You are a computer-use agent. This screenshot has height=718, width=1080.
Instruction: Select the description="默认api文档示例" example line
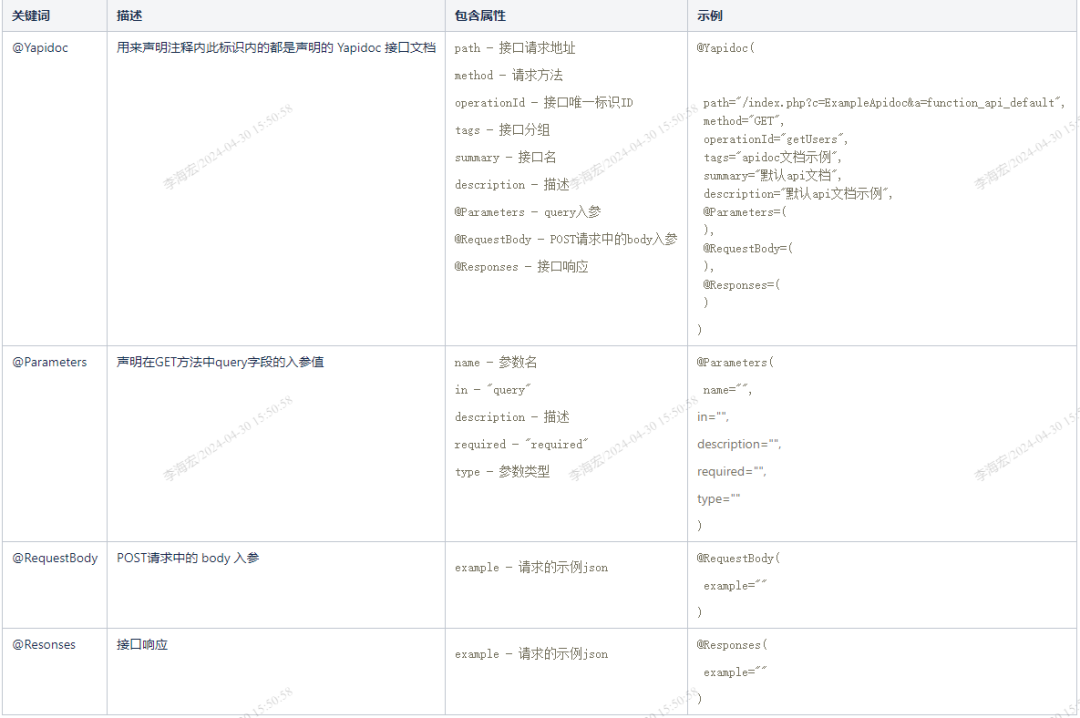point(798,194)
